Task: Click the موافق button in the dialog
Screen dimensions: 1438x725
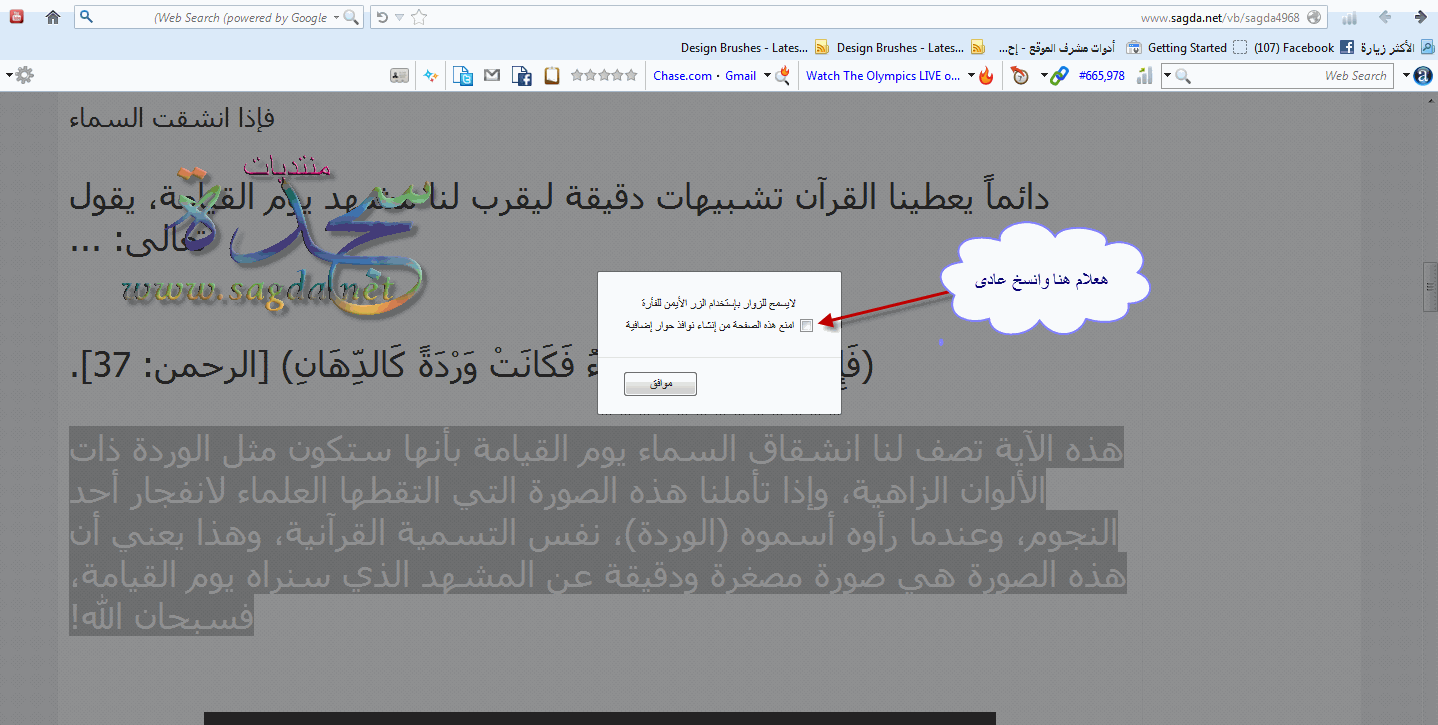Action: pos(660,384)
